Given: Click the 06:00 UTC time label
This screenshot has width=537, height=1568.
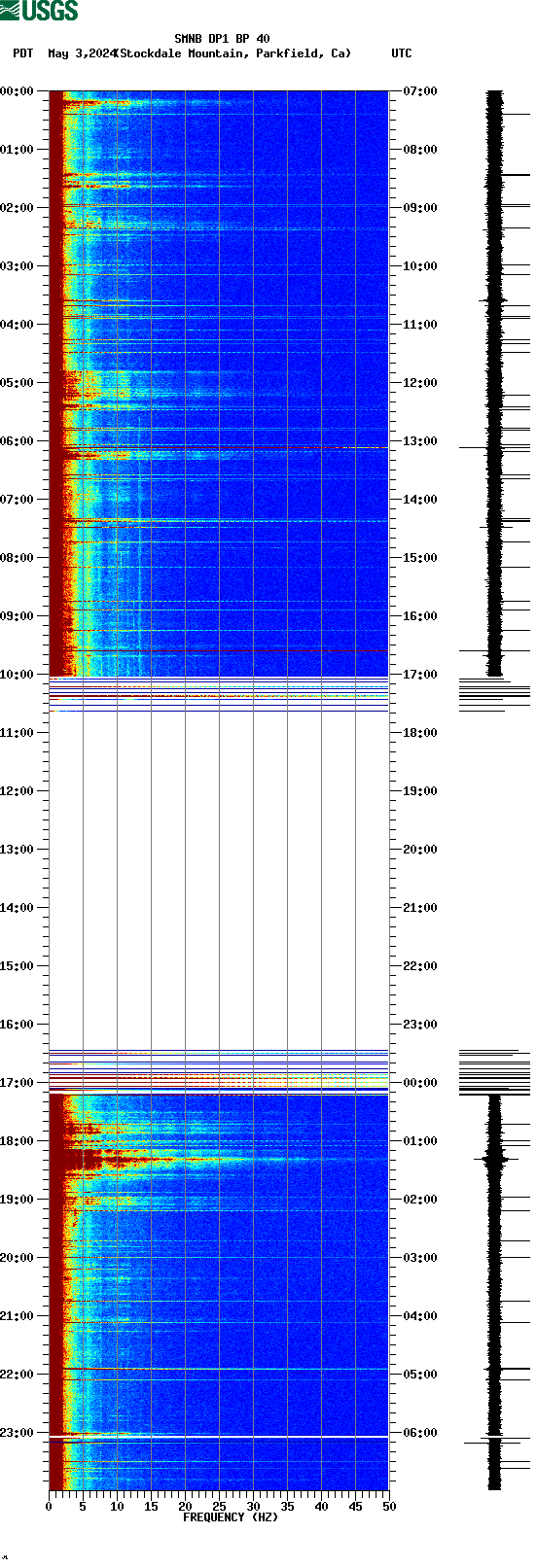Looking at the screenshot, I should (420, 1433).
